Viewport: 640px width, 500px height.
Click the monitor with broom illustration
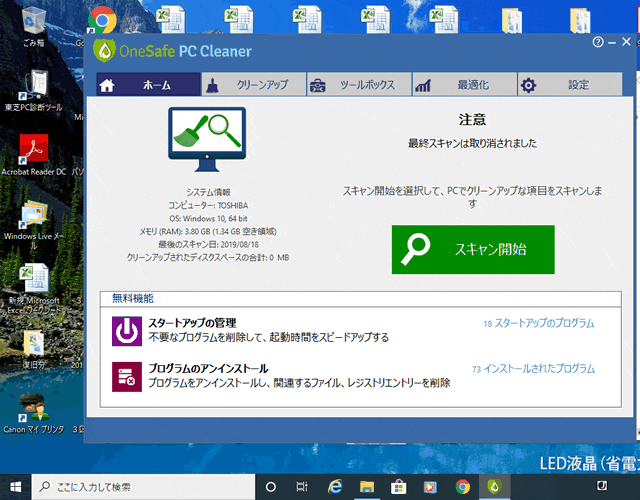point(207,139)
